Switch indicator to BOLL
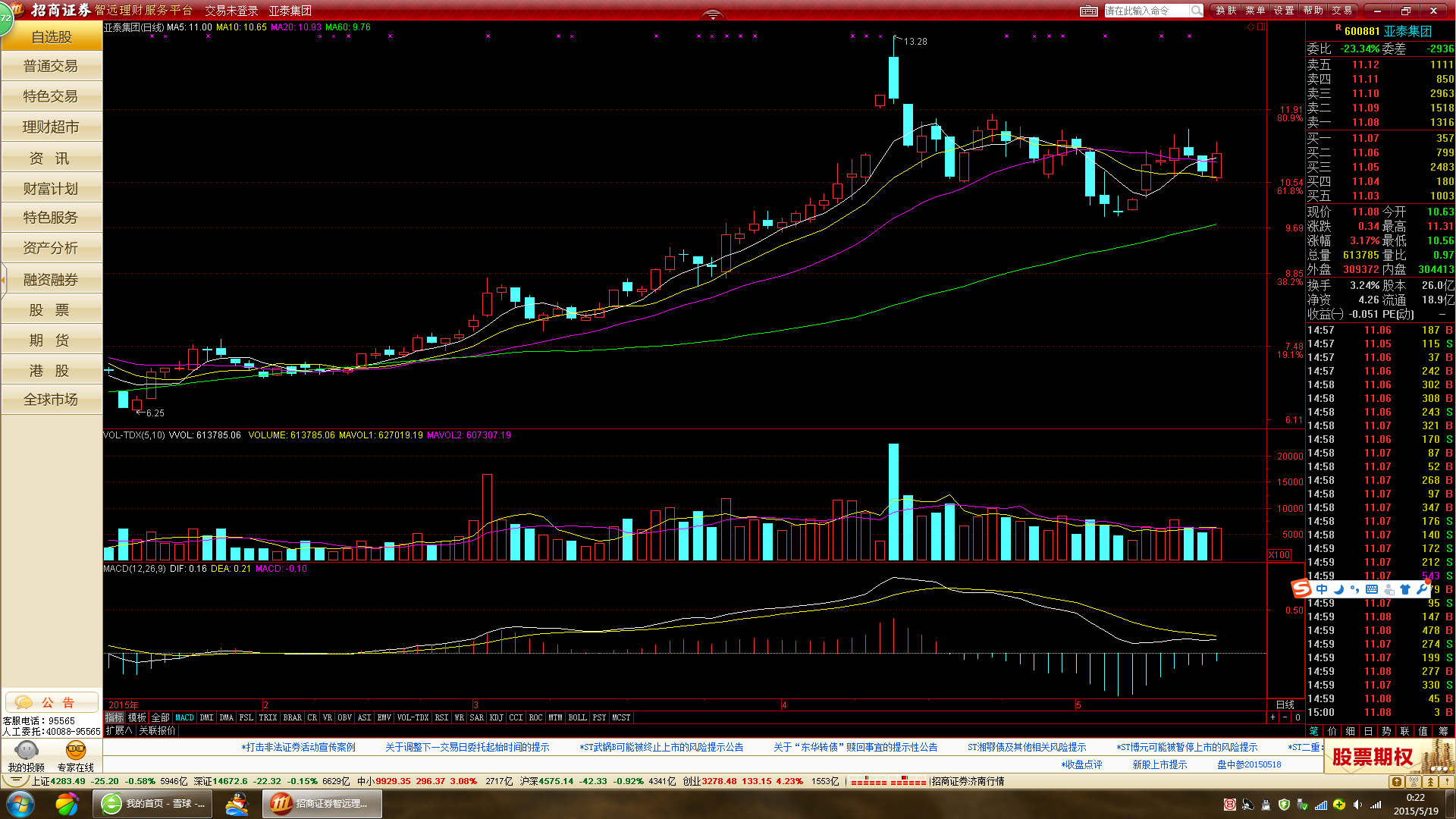The width and height of the screenshot is (1456, 819). point(578,717)
